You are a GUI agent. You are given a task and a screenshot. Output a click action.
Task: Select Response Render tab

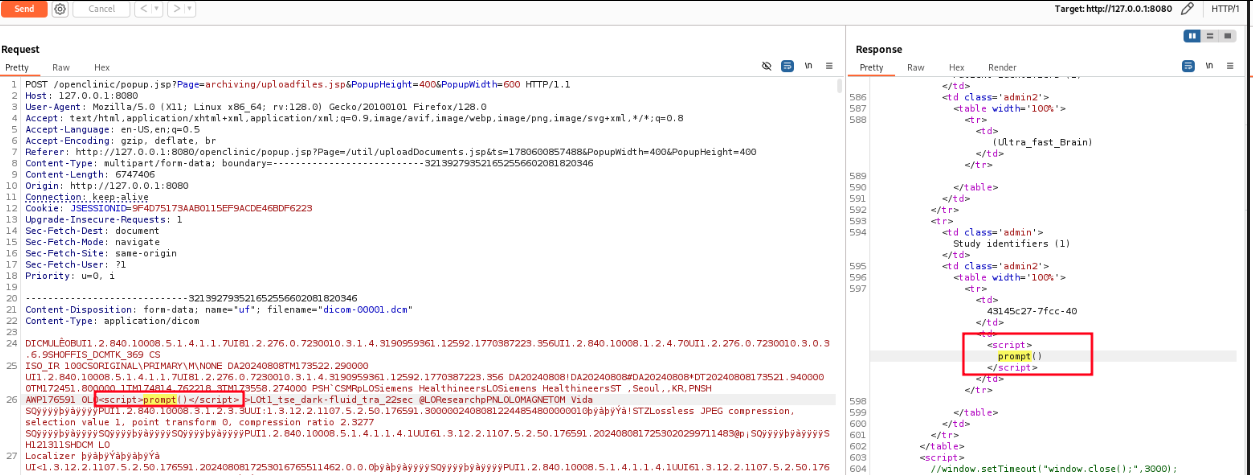1002,67
